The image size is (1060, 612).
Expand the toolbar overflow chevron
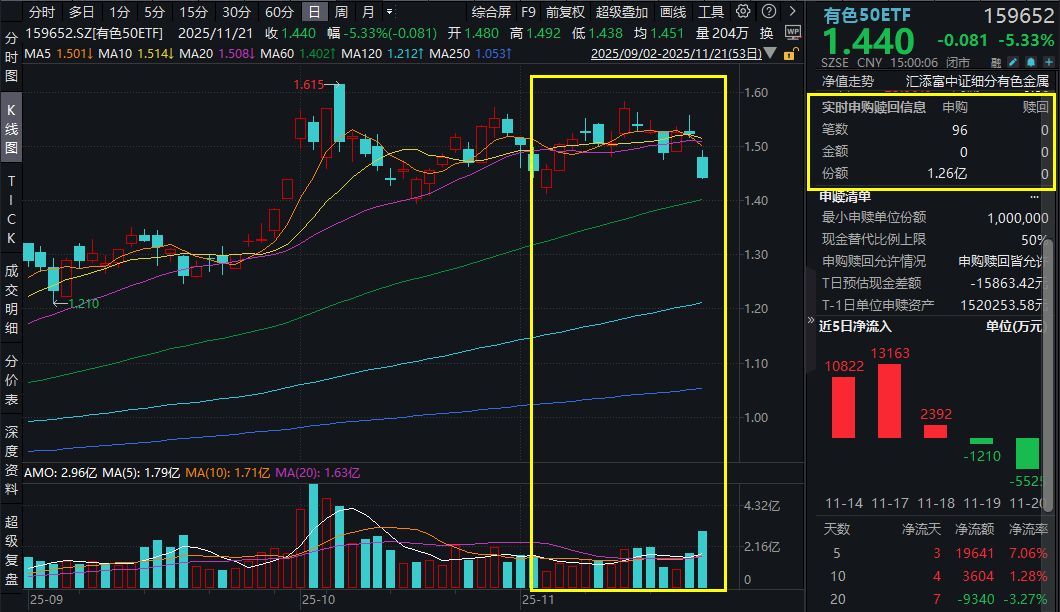(792, 10)
